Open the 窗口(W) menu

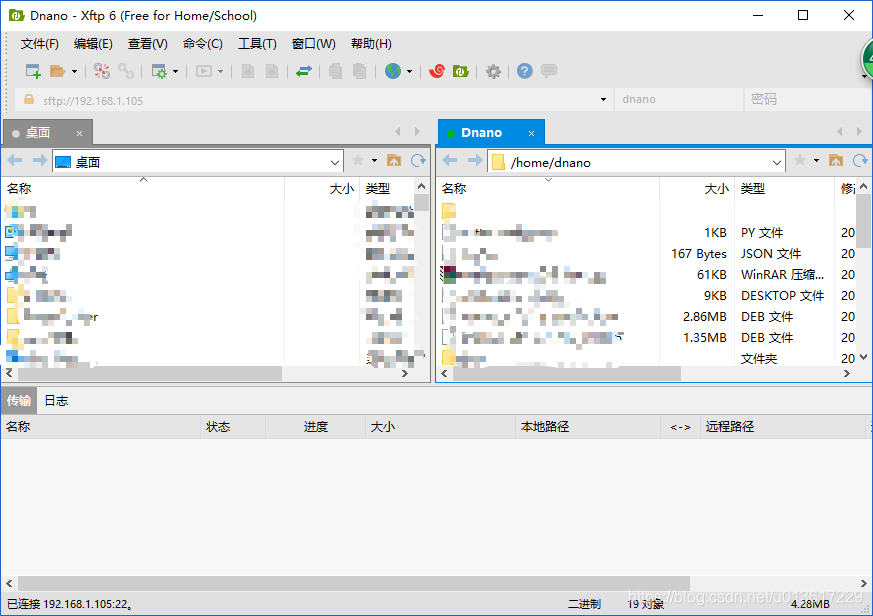point(313,44)
